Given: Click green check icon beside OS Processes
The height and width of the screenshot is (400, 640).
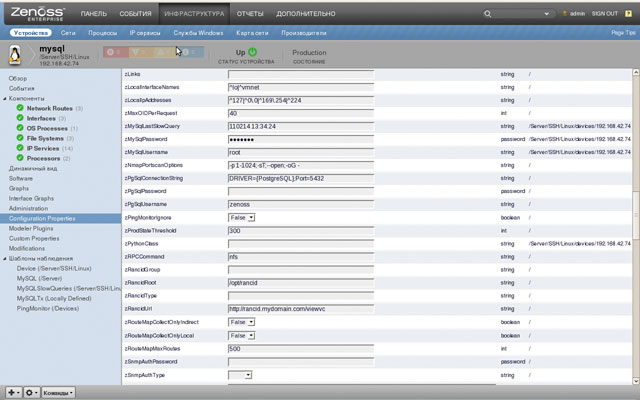Looking at the screenshot, I should click(x=20, y=128).
